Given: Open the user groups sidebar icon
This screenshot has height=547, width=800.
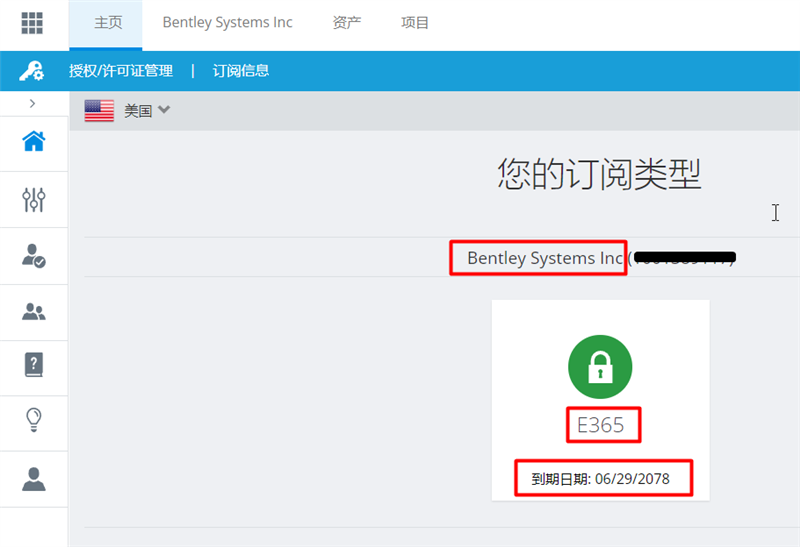Looking at the screenshot, I should [x=34, y=312].
